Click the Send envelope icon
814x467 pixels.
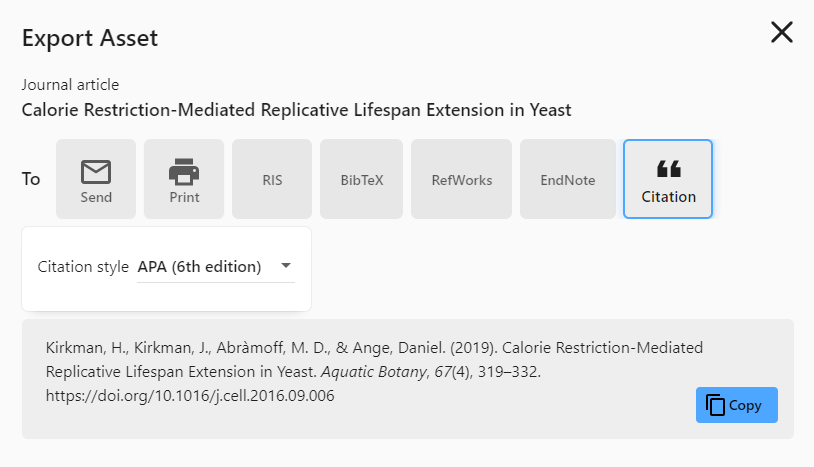pyautogui.click(x=96, y=171)
